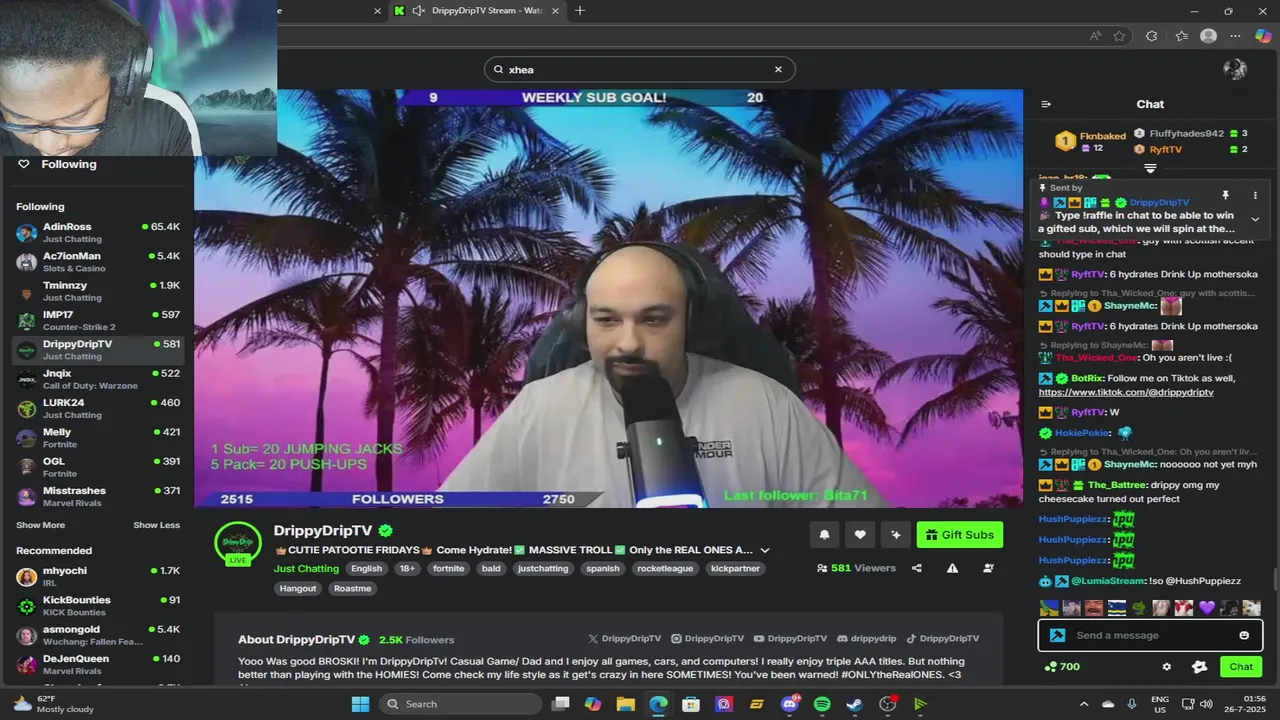Viewport: 1280px width, 720px height.
Task: Click the chat identity badge icon
Action: pos(1057,635)
